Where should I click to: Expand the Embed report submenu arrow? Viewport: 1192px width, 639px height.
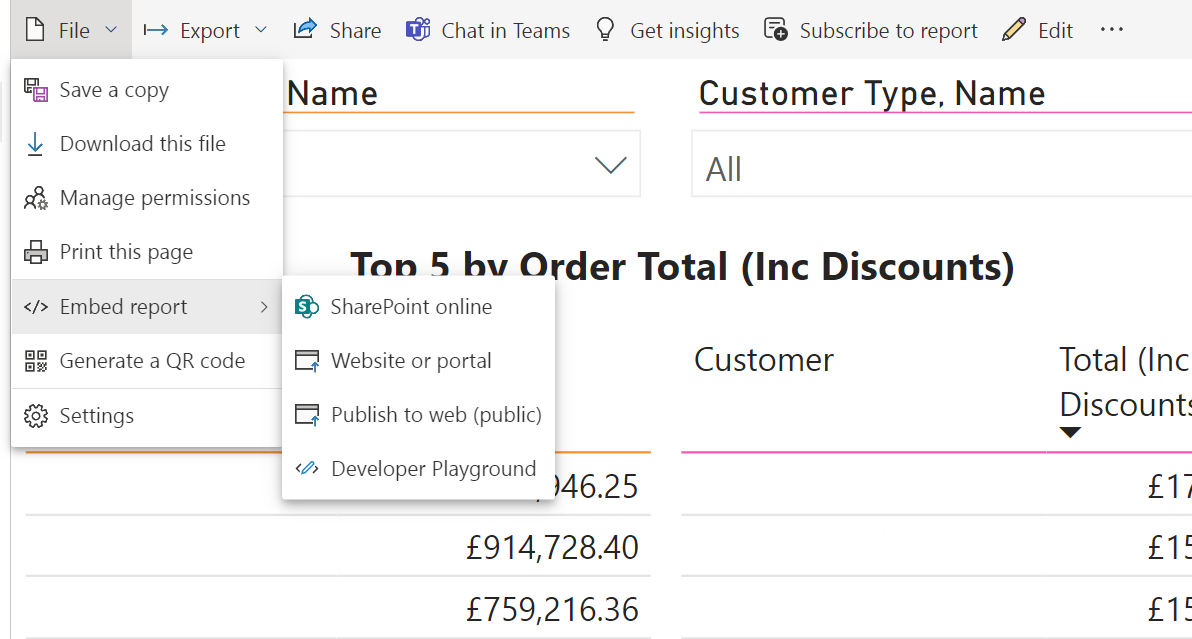(x=264, y=307)
